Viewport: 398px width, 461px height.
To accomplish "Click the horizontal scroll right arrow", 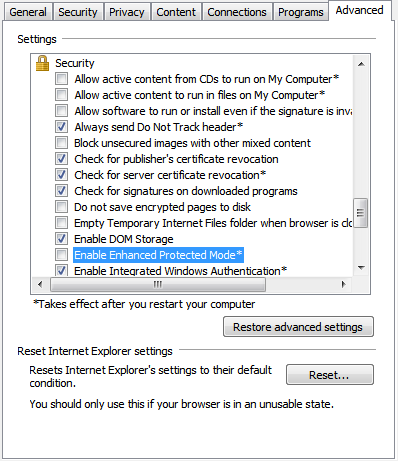I will 344,284.
